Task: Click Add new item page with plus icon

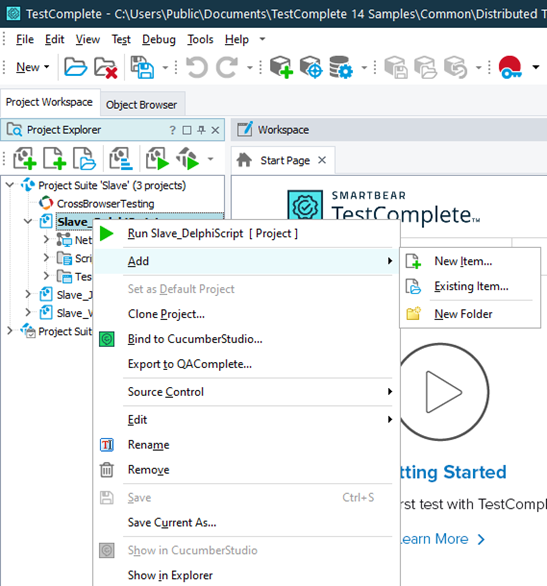Action: tap(55, 158)
